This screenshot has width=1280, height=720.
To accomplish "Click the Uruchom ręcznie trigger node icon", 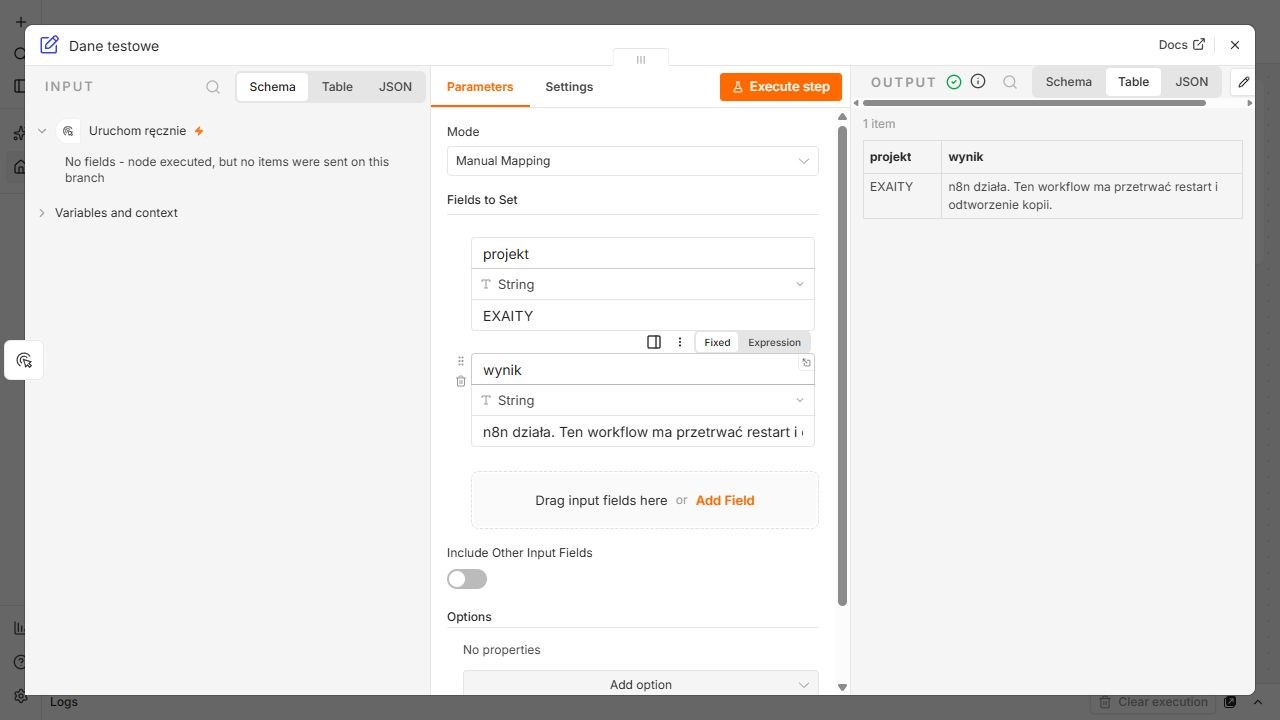I will tap(68, 131).
